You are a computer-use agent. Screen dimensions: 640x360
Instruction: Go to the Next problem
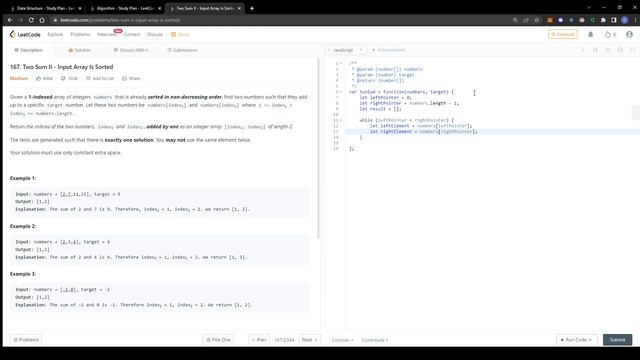310,340
